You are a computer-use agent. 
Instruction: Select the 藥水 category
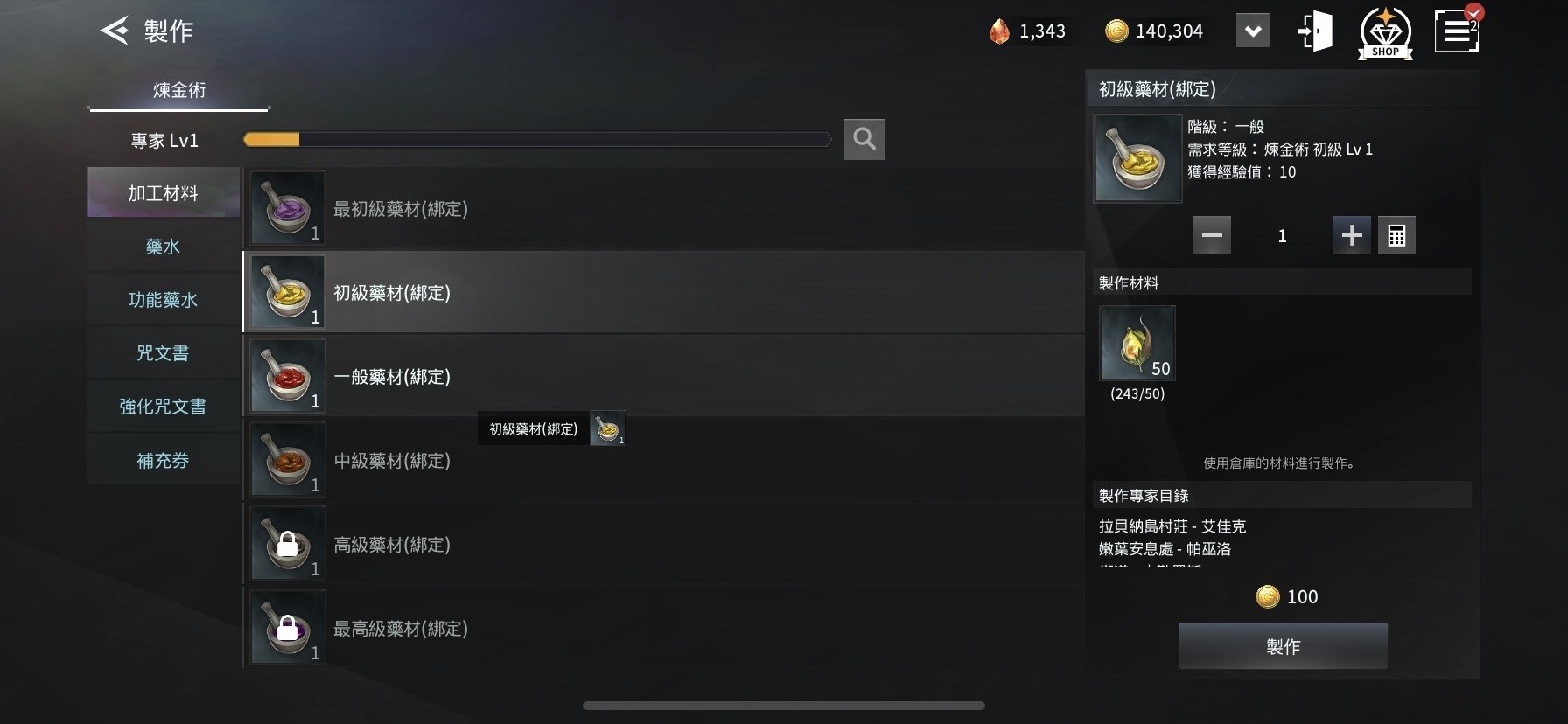(x=163, y=247)
